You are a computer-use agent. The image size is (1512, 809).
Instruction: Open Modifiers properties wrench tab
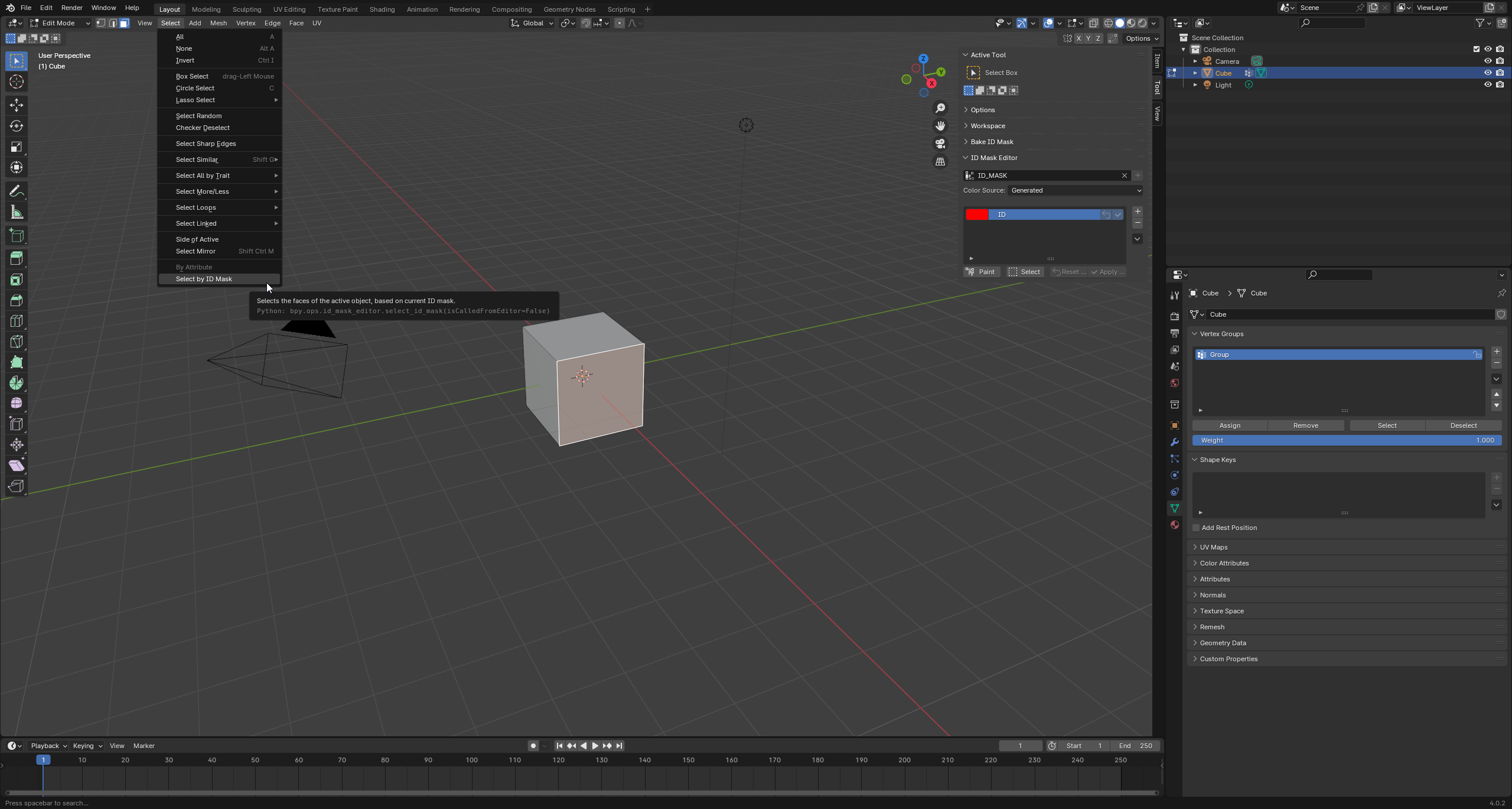click(x=1174, y=442)
